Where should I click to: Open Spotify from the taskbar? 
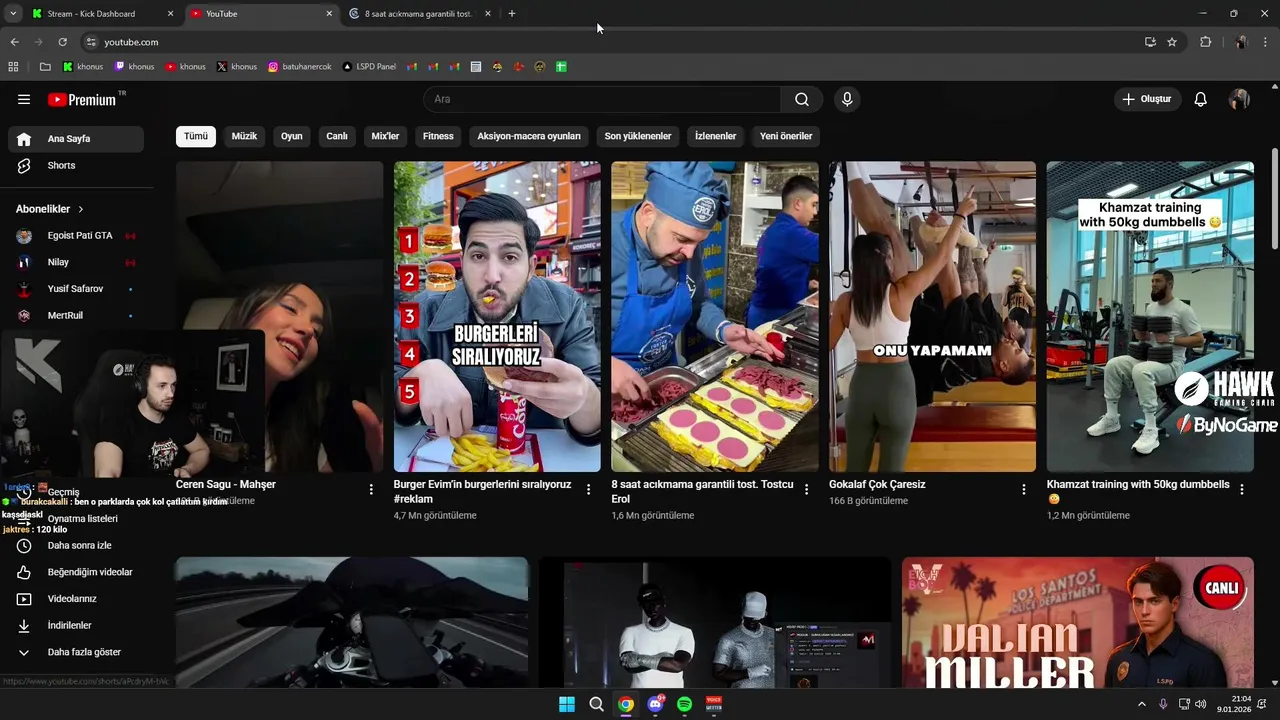click(685, 704)
